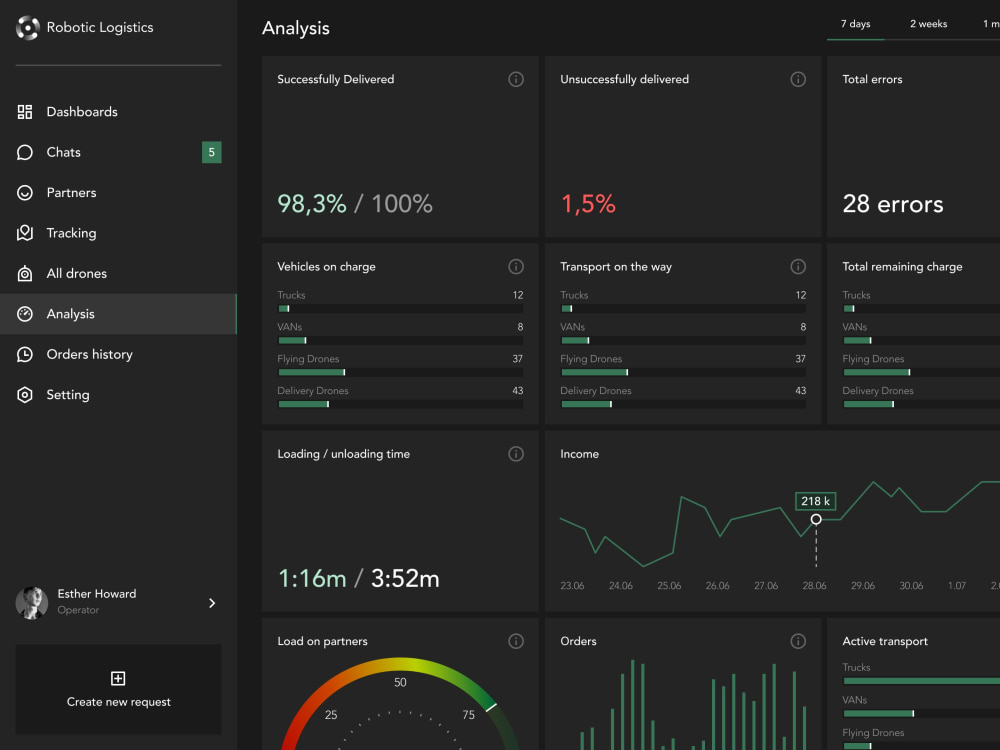Screen dimensions: 1000x750
Task: Click the Load on partners gauge needle
Action: tap(491, 707)
